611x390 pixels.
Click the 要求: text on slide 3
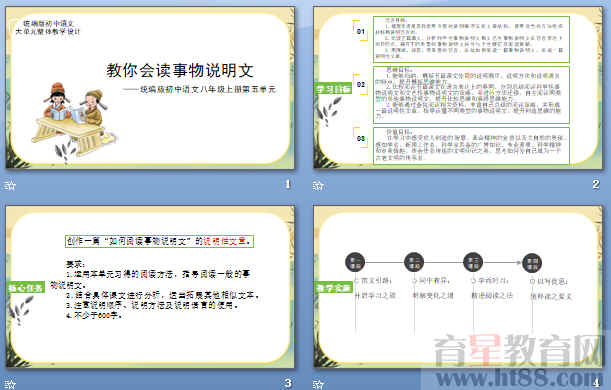76,264
